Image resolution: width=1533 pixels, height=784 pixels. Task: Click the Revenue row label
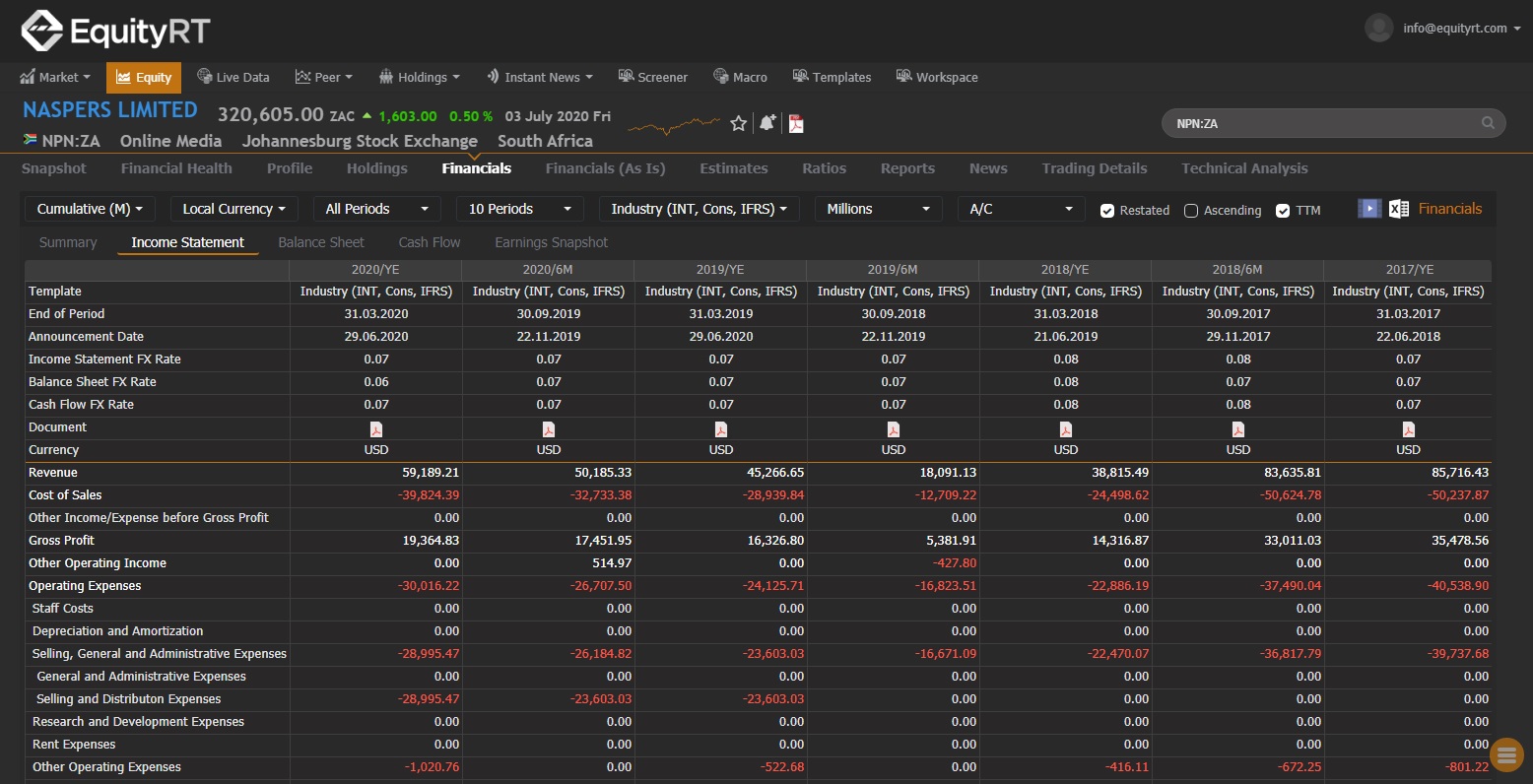click(x=53, y=473)
